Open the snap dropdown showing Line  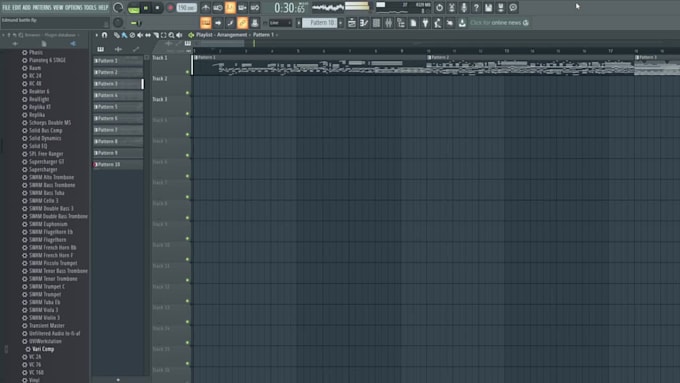(281, 23)
